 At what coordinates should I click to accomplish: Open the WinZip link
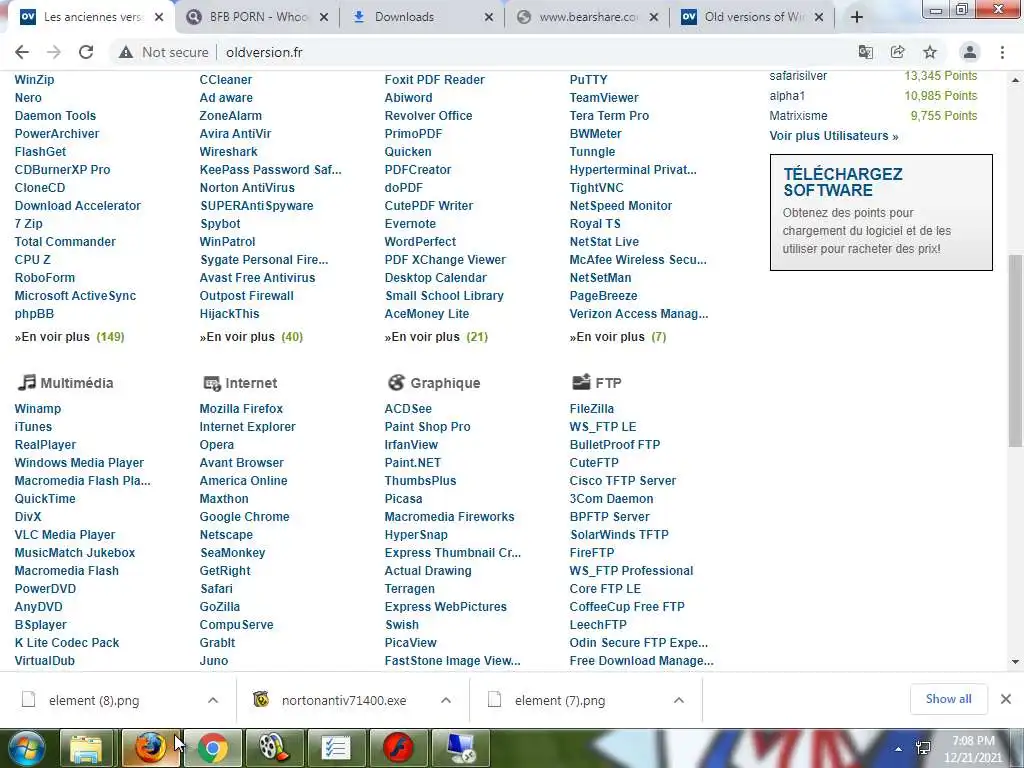click(35, 80)
